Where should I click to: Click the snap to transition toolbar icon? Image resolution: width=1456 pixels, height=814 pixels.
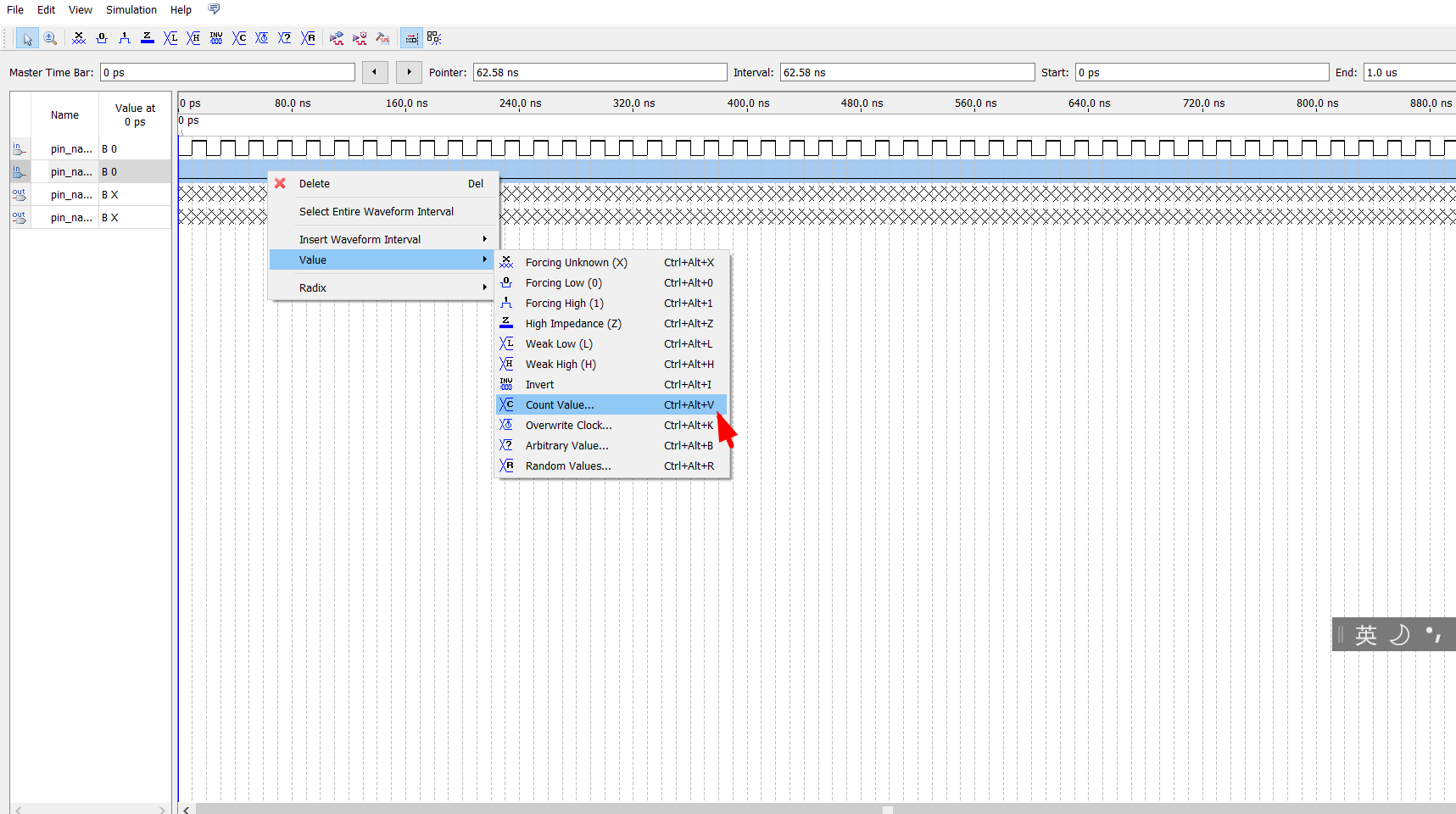(434, 38)
